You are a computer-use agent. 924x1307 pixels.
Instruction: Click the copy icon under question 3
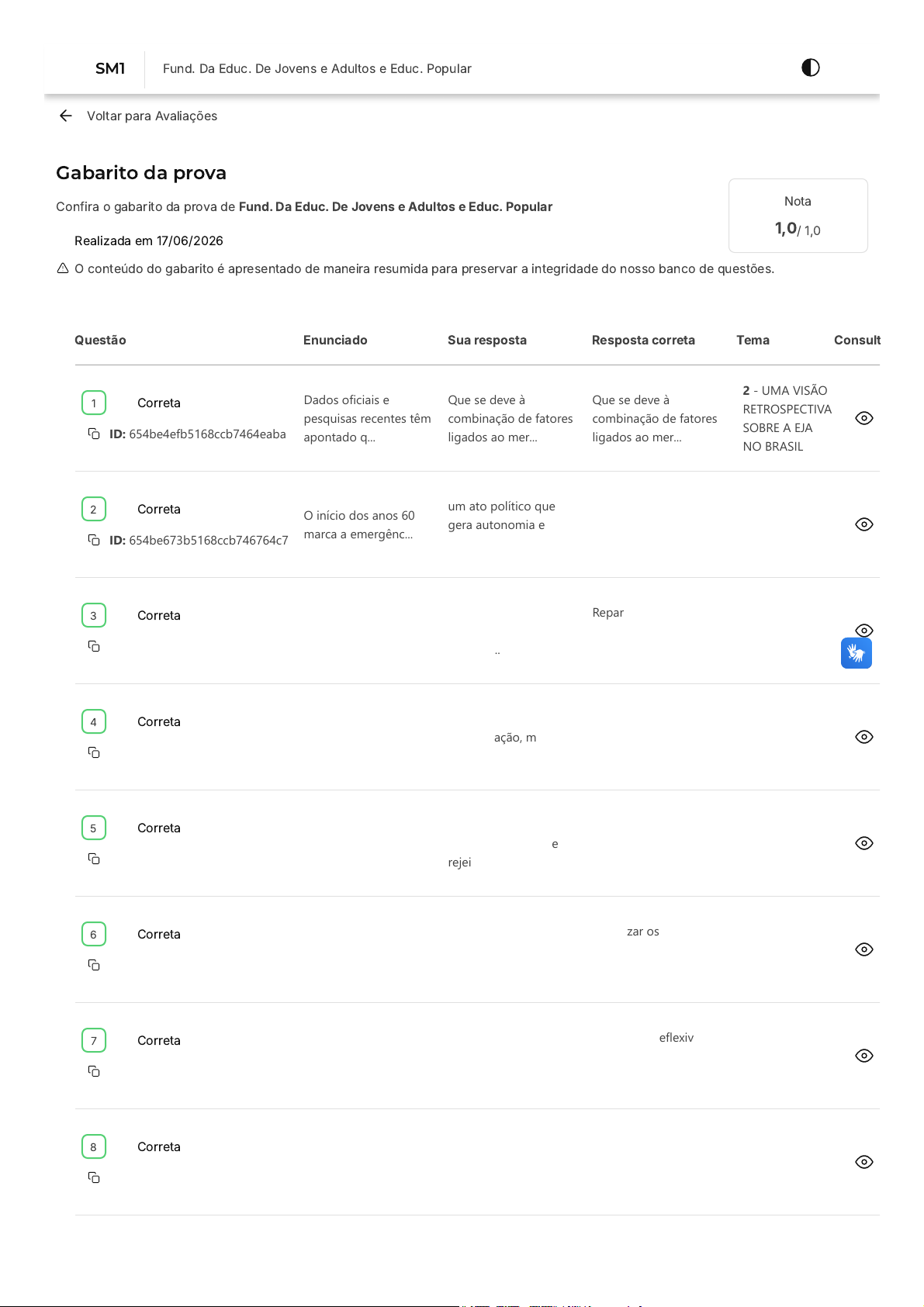(94, 646)
